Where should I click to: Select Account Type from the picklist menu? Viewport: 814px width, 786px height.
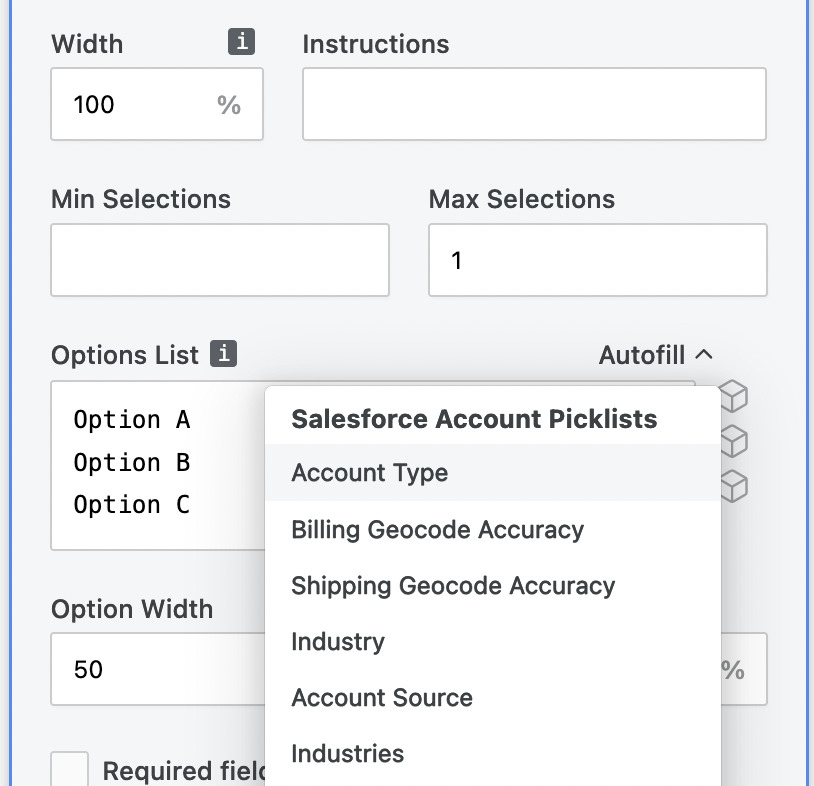pos(493,472)
